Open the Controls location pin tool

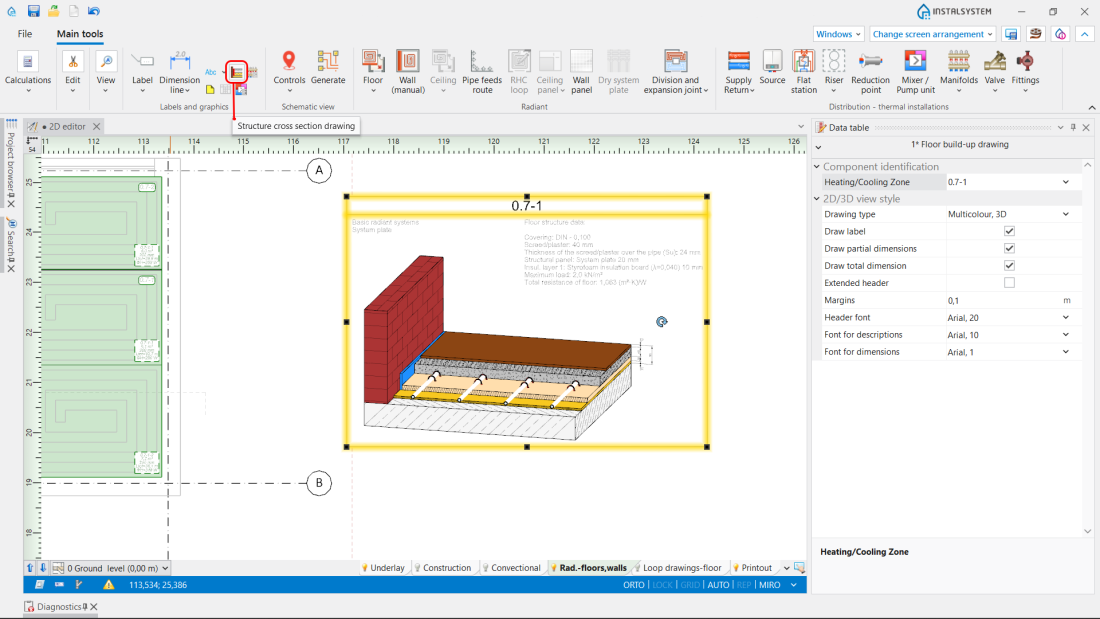289,72
